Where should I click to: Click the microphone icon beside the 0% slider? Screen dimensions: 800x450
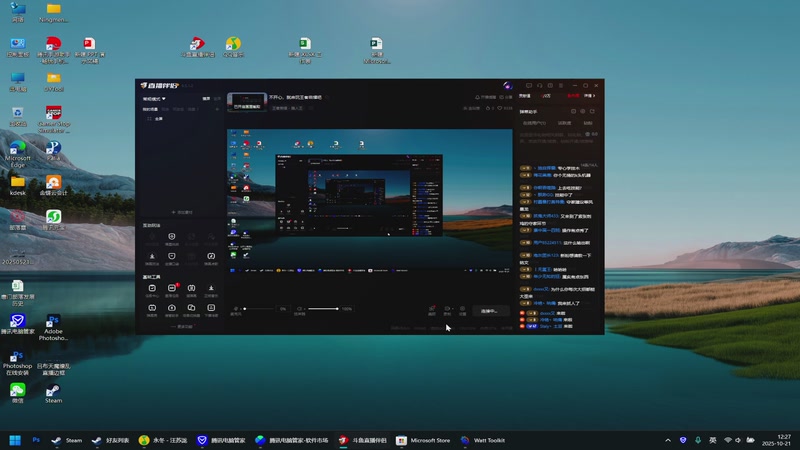(236, 309)
